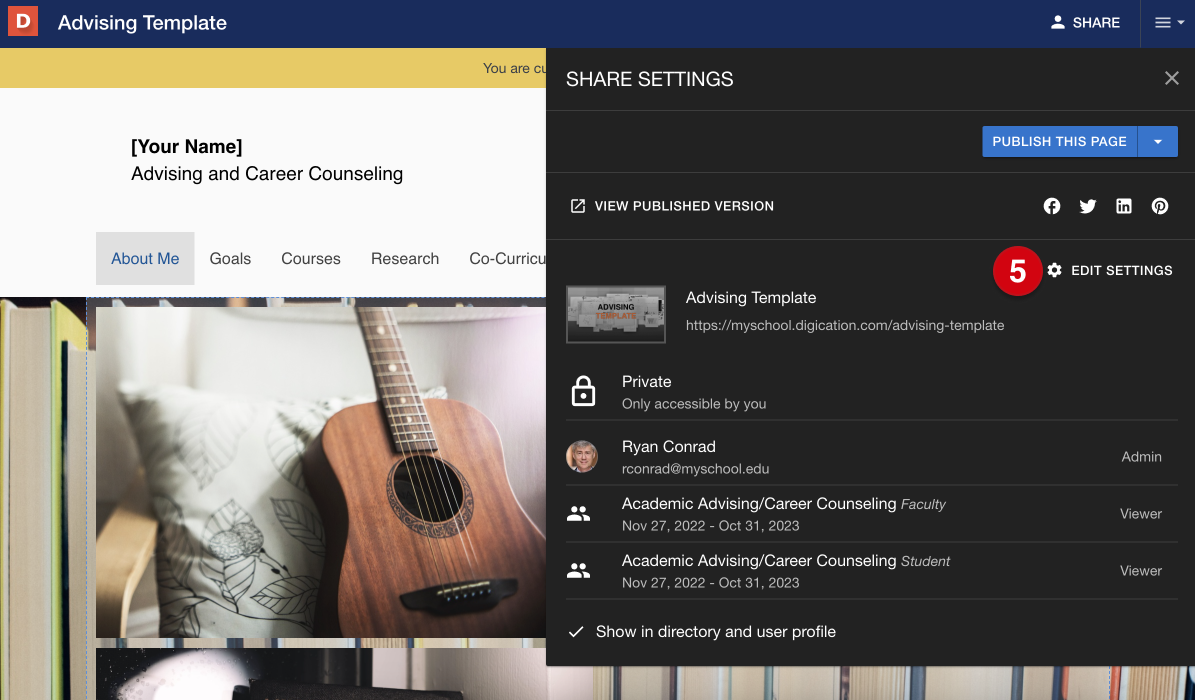Share to LinkedIn icon

[x=1123, y=206]
